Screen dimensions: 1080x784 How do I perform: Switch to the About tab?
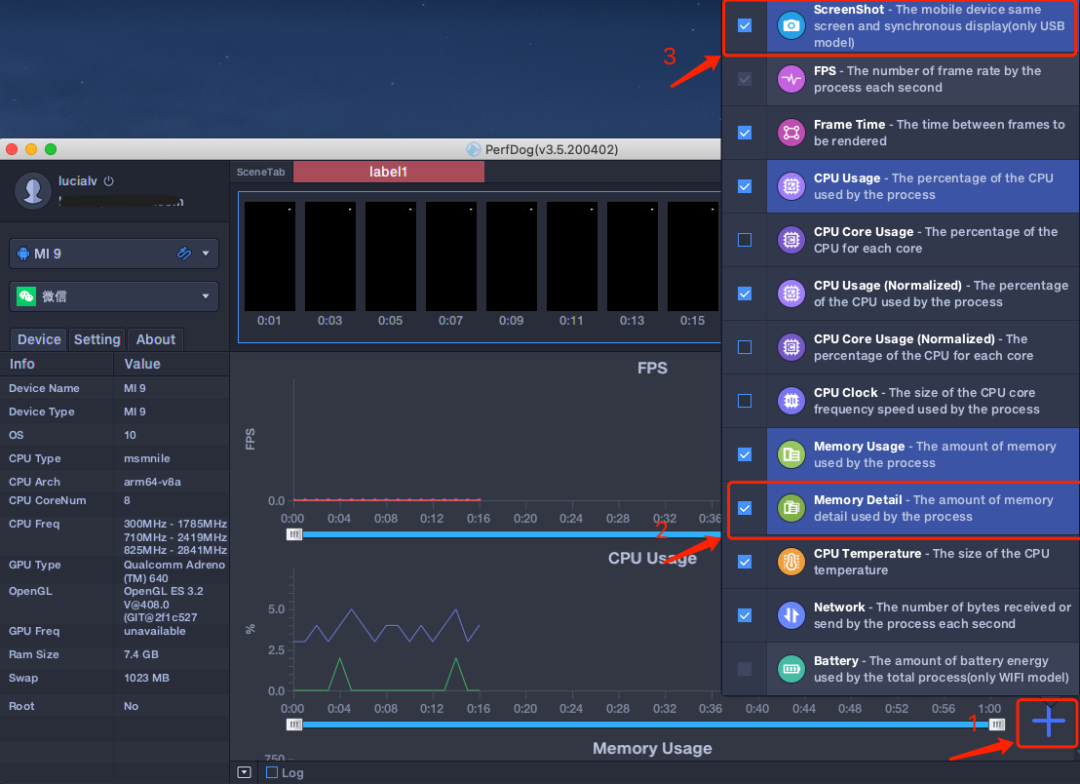[156, 340]
